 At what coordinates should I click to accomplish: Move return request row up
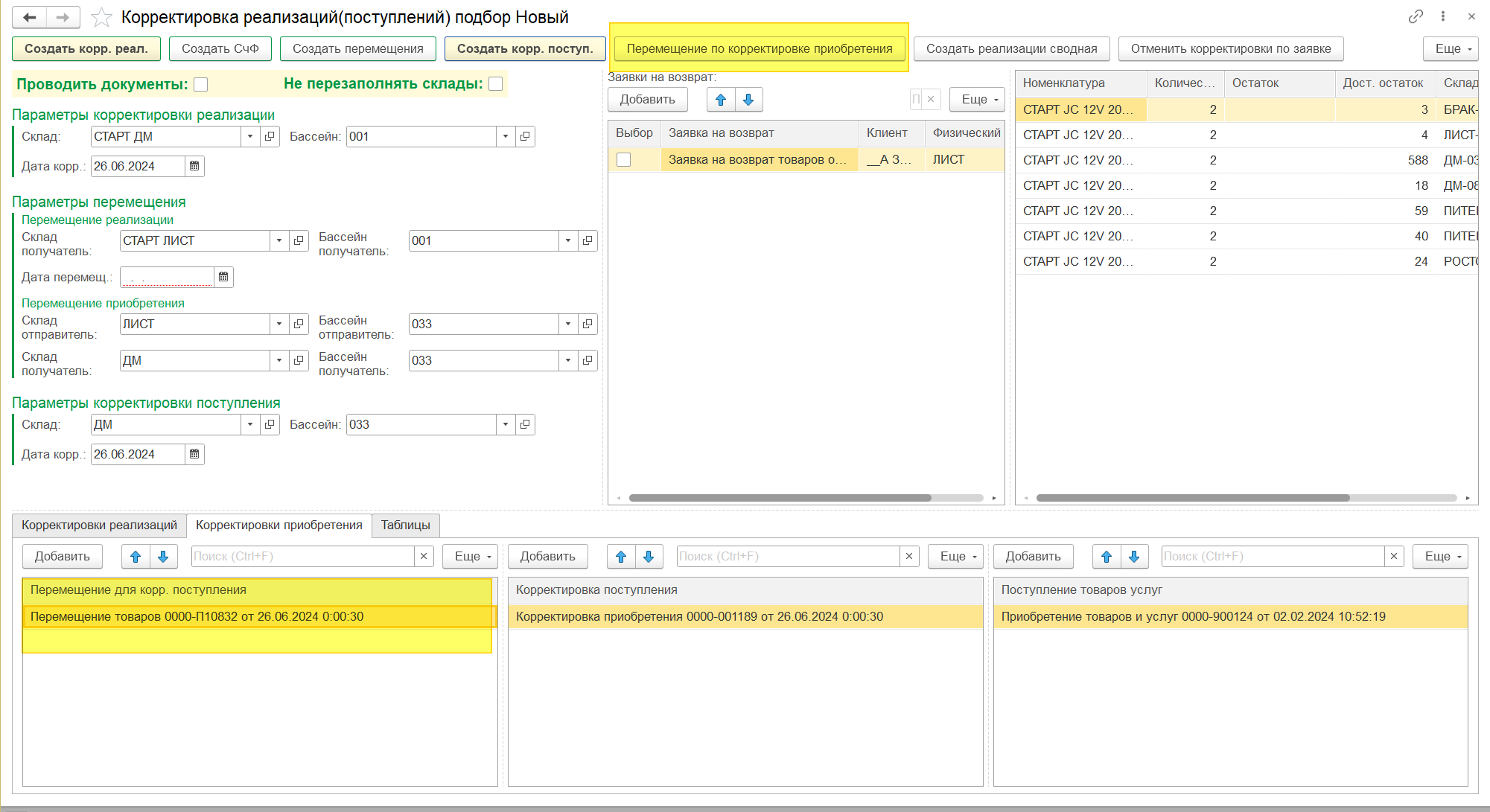[720, 100]
